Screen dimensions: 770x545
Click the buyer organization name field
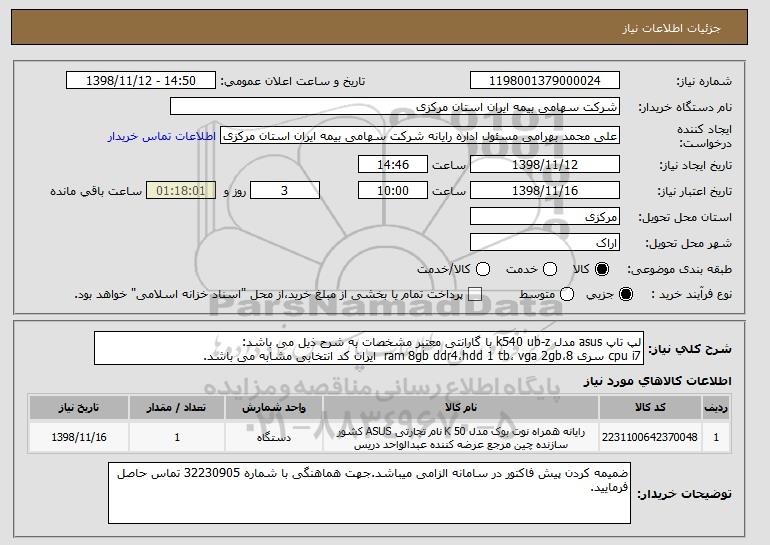click(395, 107)
